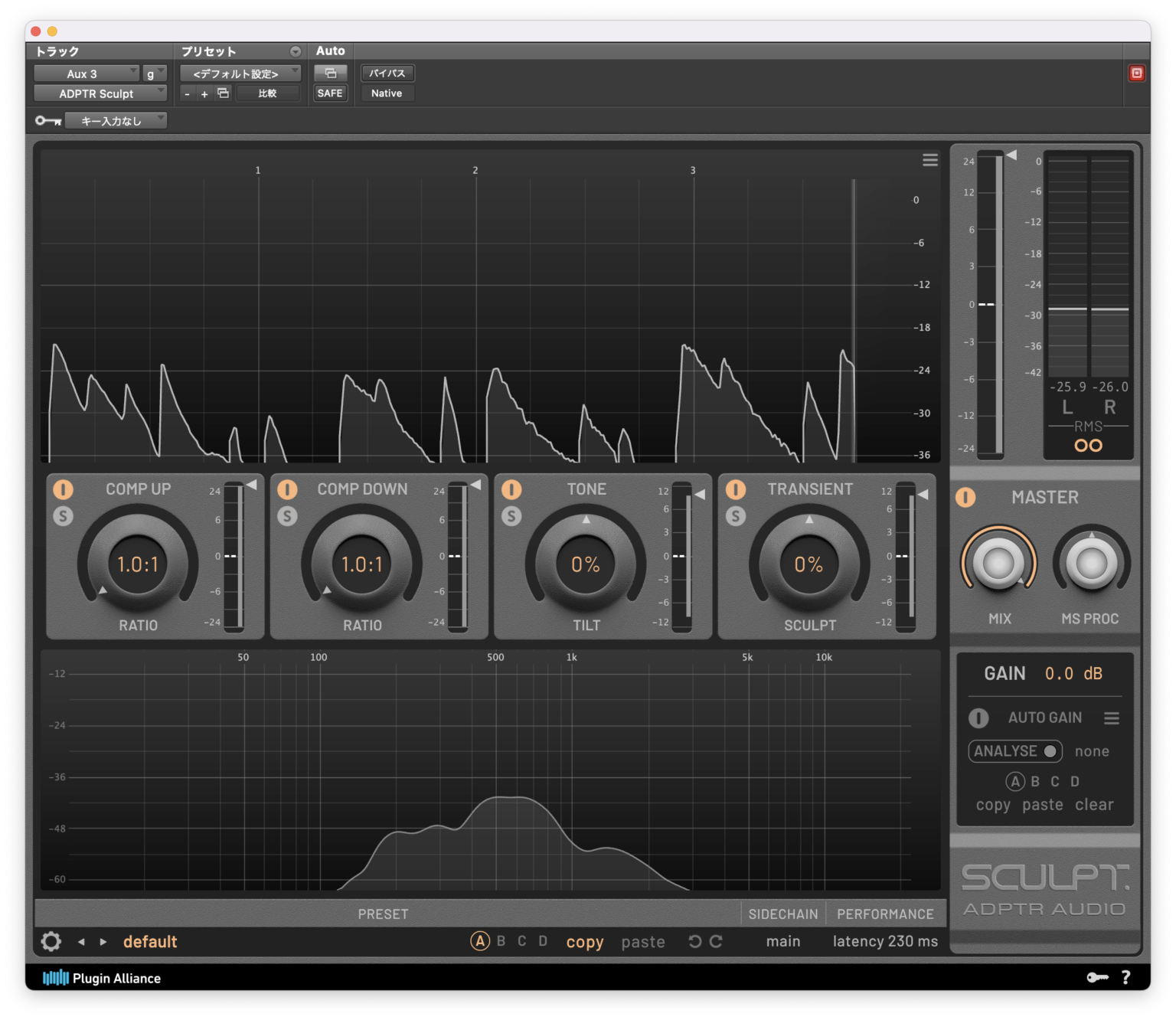Open the settings gear in preset bar
The width and height of the screenshot is (1176, 1020).
[x=51, y=941]
